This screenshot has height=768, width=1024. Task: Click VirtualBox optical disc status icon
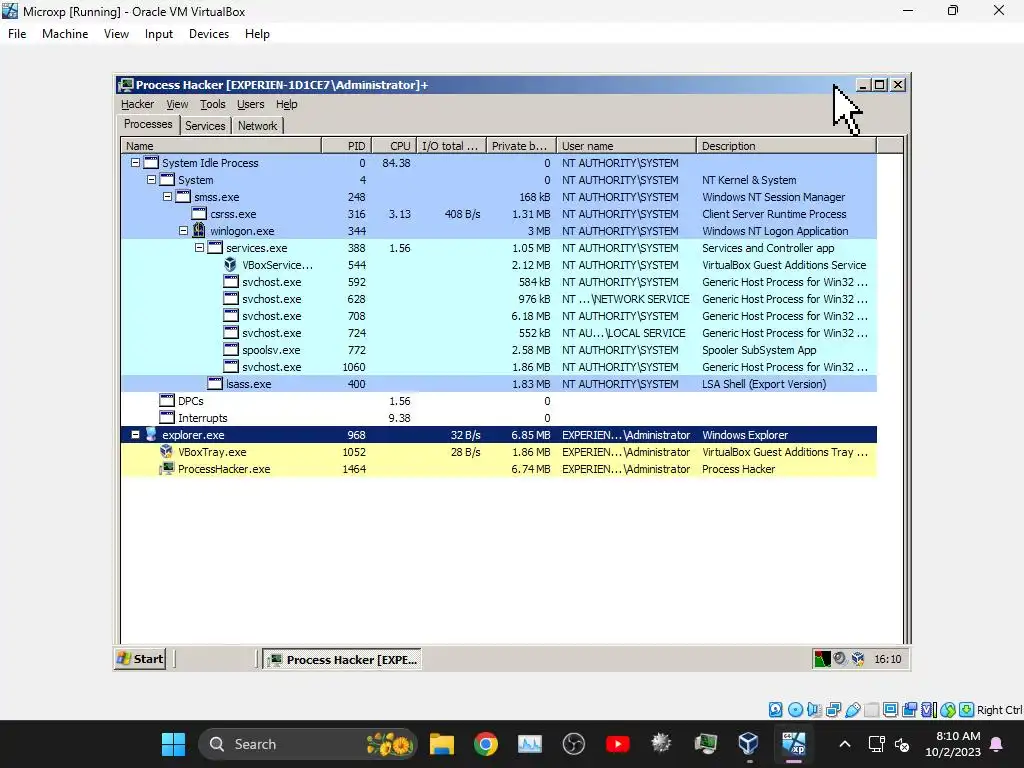pos(795,709)
